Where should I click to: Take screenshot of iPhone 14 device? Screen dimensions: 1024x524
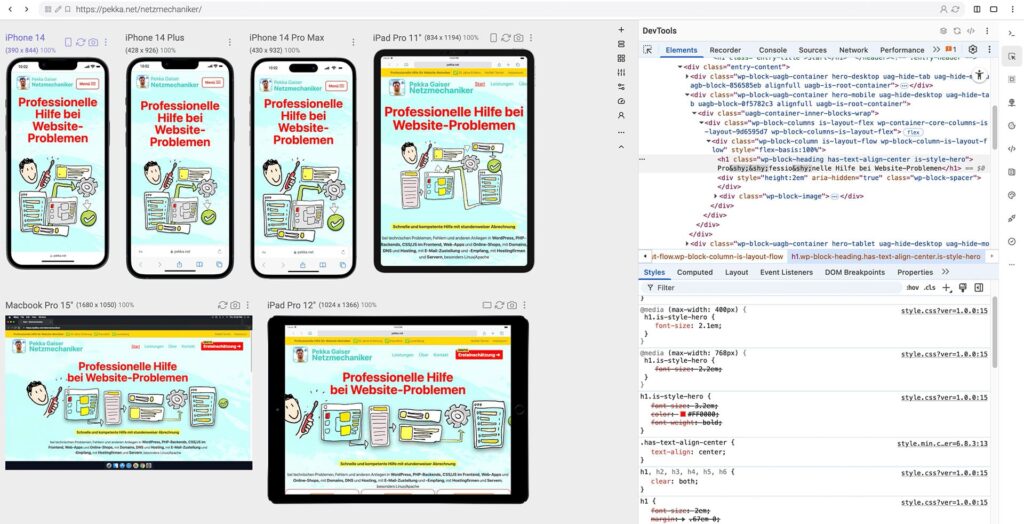click(93, 42)
